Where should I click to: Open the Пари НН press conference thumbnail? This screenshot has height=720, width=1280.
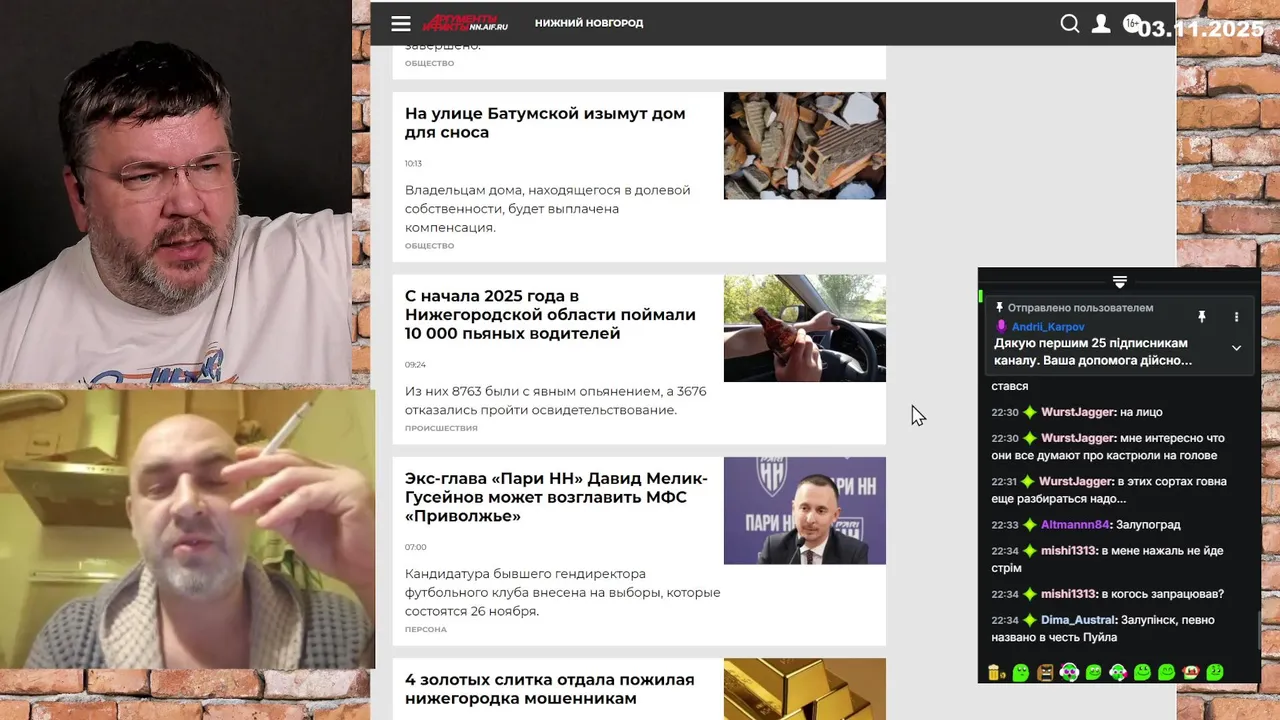(804, 511)
